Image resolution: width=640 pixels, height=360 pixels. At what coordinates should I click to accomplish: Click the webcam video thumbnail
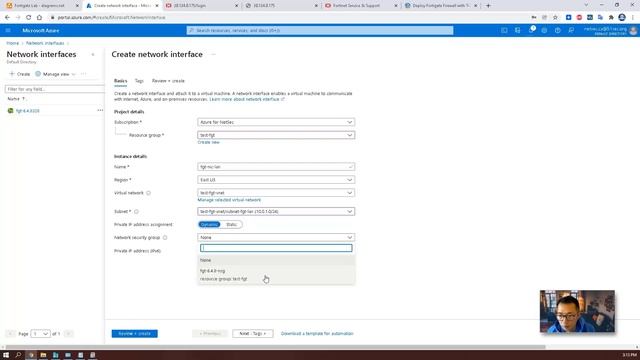point(577,311)
